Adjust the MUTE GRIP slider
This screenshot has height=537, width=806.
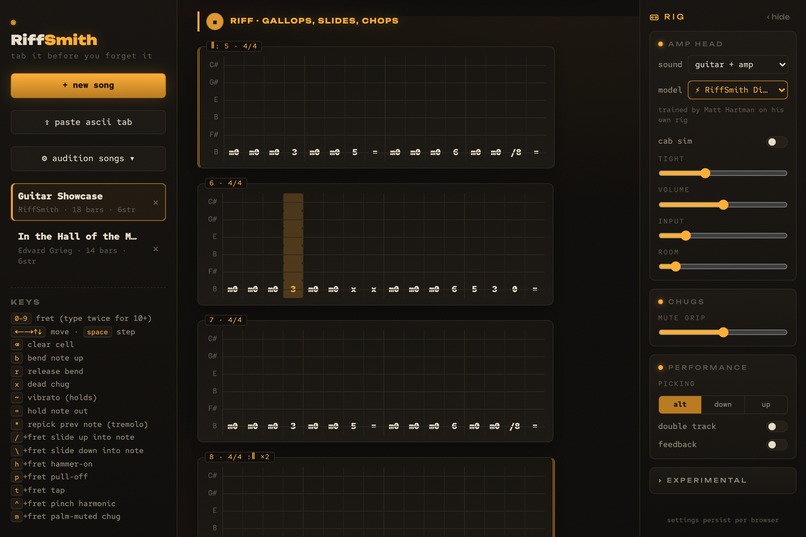coord(723,332)
